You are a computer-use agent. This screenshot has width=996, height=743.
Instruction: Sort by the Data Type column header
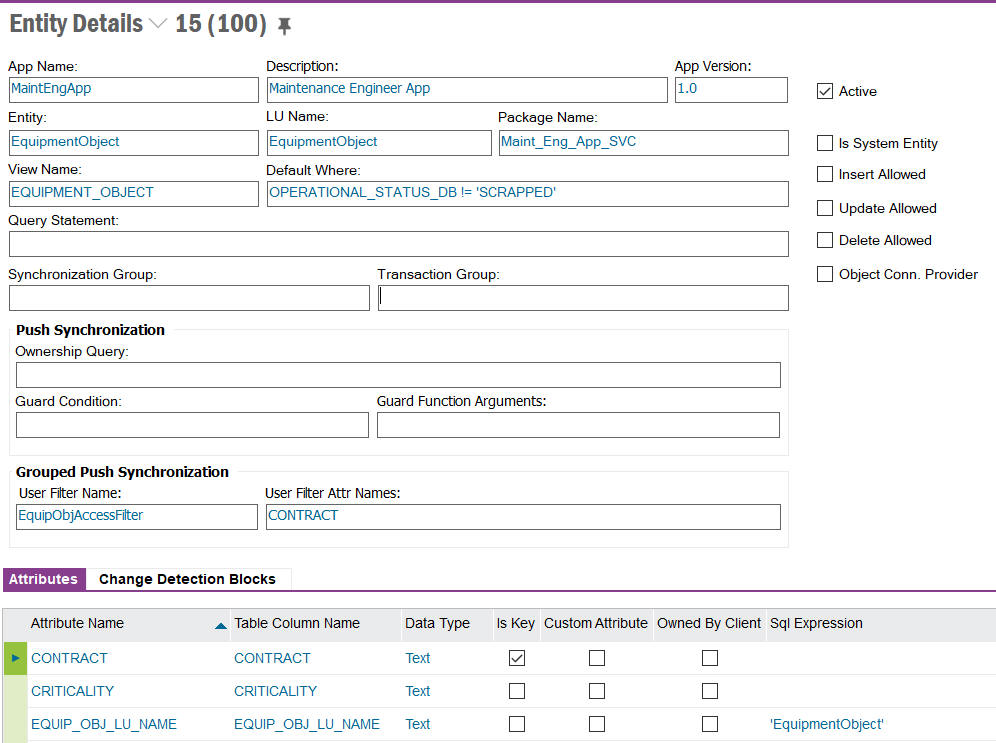pyautogui.click(x=437, y=623)
